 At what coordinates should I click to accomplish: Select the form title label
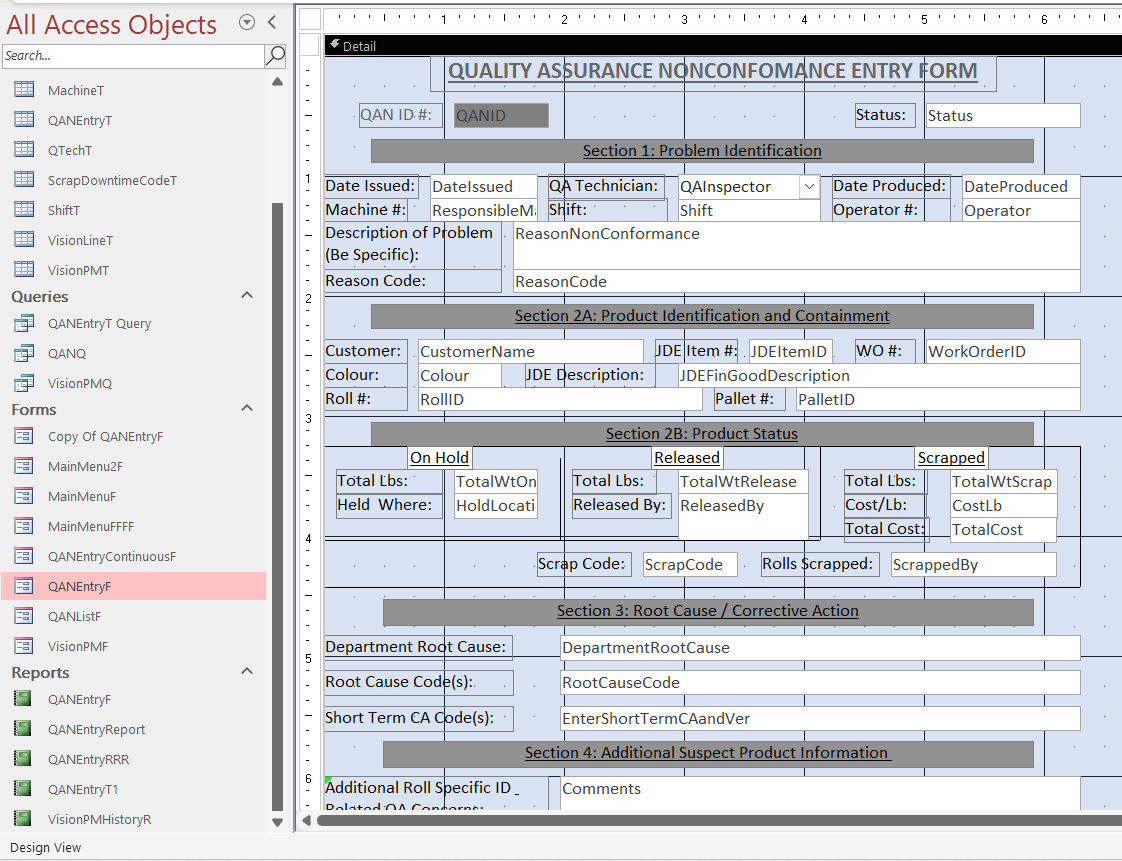click(713, 72)
